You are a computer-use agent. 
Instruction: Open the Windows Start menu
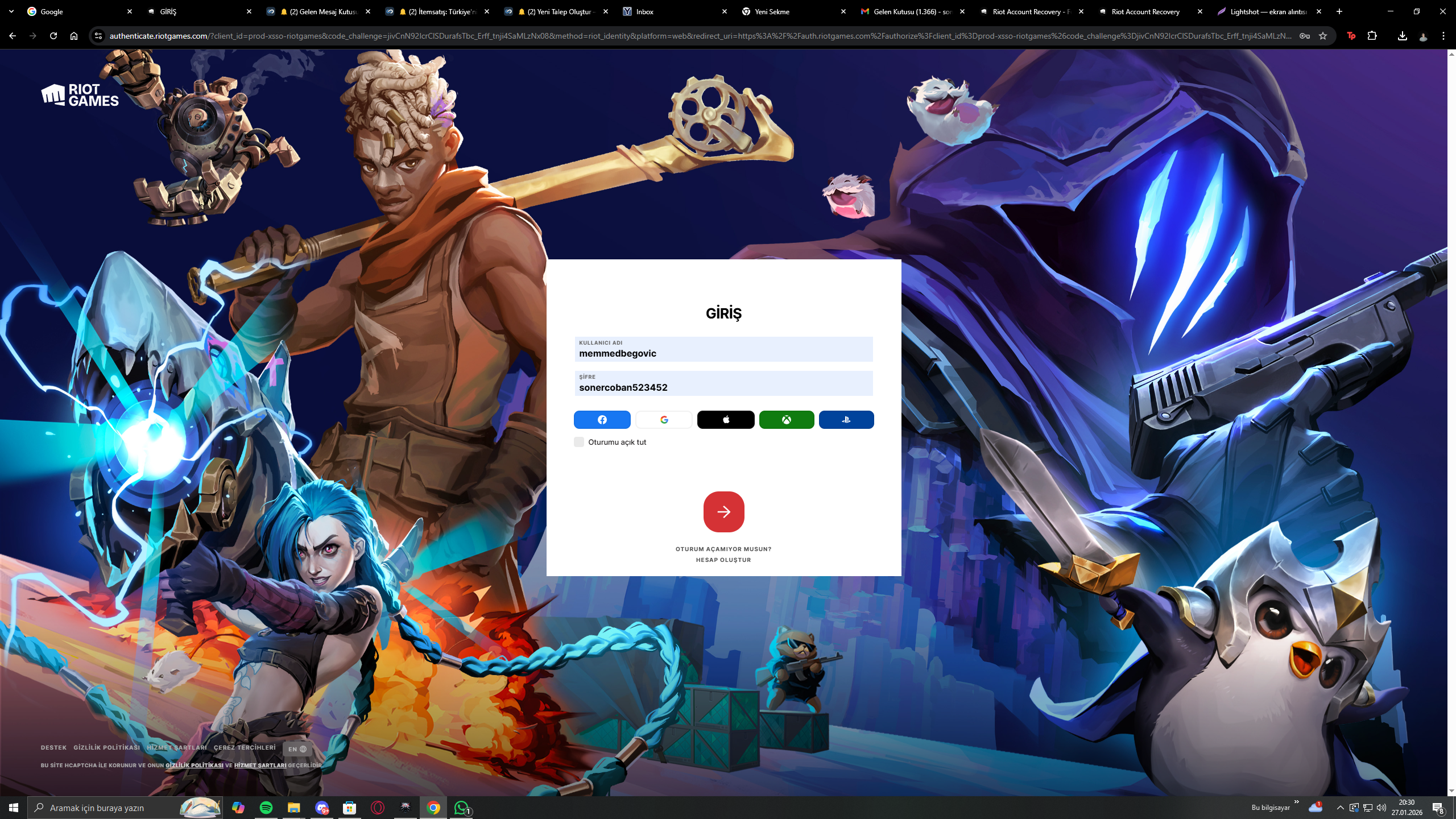pyautogui.click(x=14, y=808)
